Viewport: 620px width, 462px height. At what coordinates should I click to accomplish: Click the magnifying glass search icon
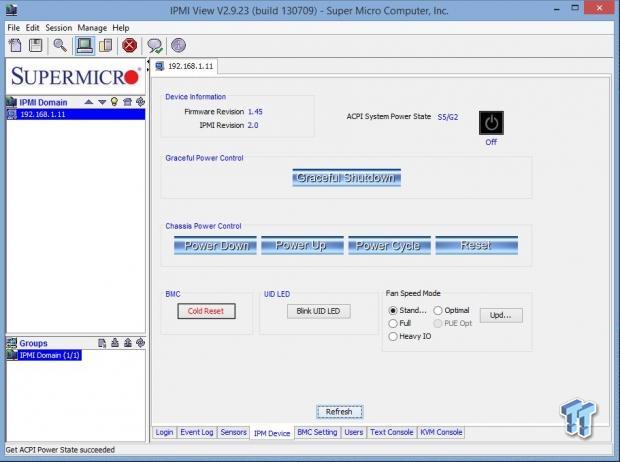60,45
